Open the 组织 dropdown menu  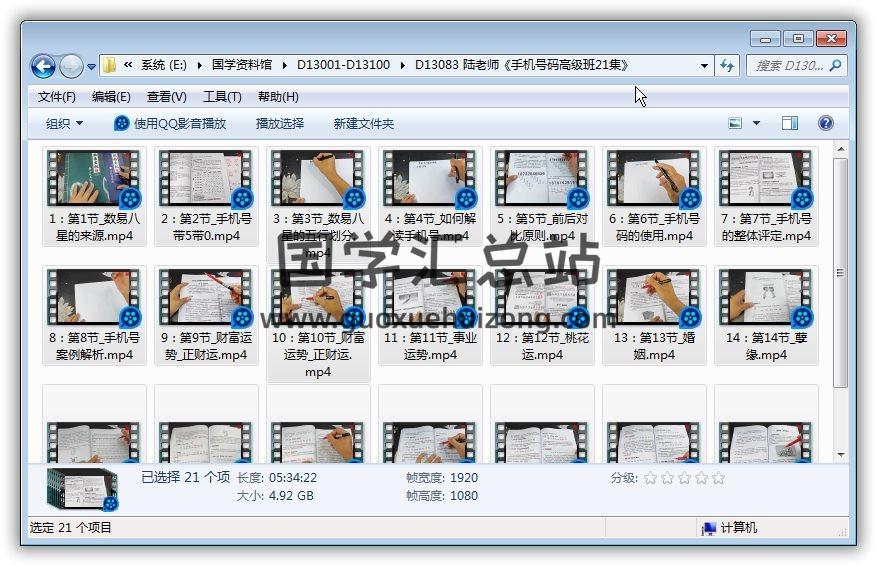click(65, 123)
